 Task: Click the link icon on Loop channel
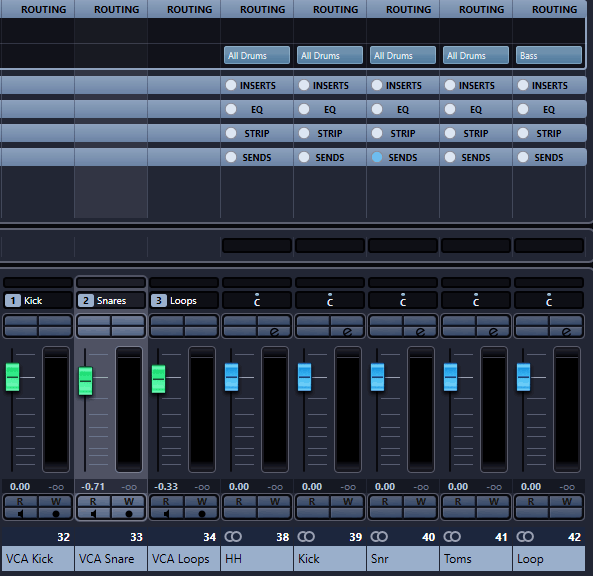[x=525, y=537]
